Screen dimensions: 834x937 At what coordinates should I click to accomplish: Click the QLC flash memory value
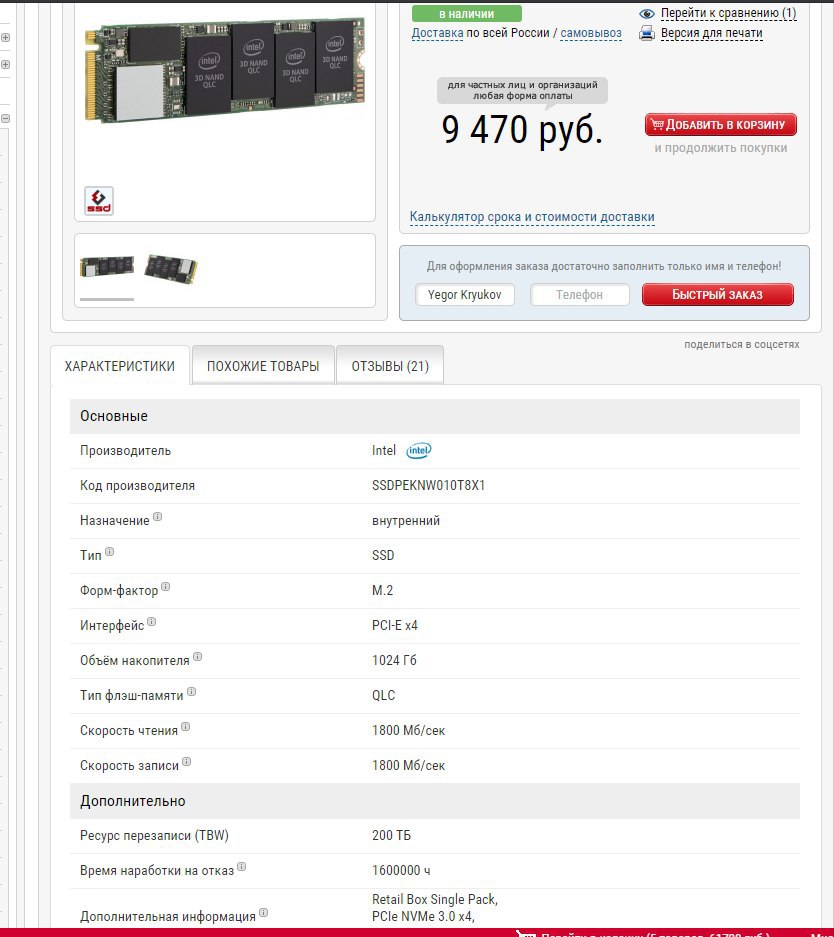point(384,695)
